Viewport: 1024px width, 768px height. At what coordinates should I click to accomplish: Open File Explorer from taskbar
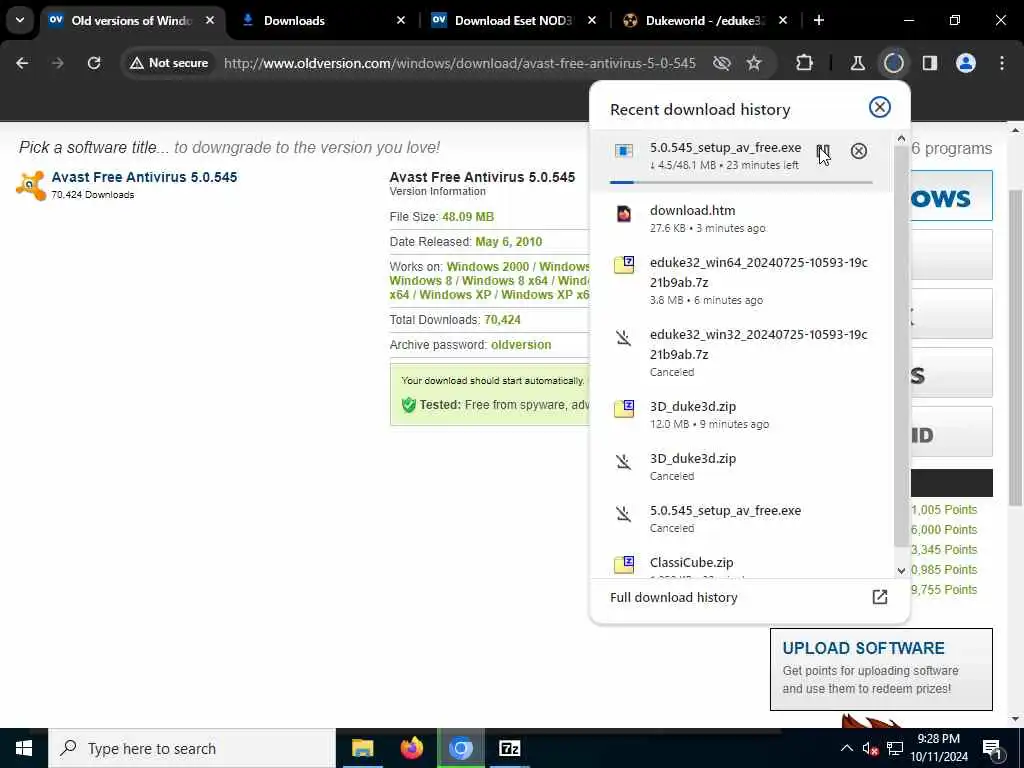pos(362,748)
